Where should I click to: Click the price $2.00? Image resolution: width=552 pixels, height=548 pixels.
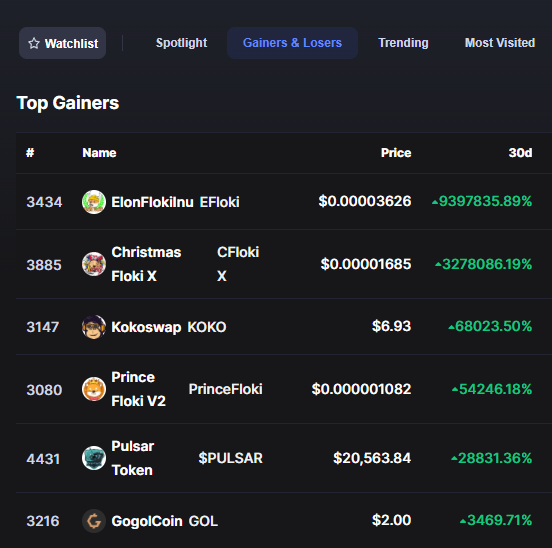point(391,520)
